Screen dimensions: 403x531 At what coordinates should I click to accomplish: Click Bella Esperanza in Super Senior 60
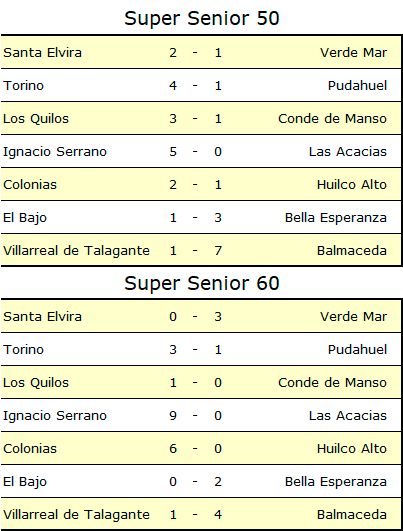tap(336, 482)
